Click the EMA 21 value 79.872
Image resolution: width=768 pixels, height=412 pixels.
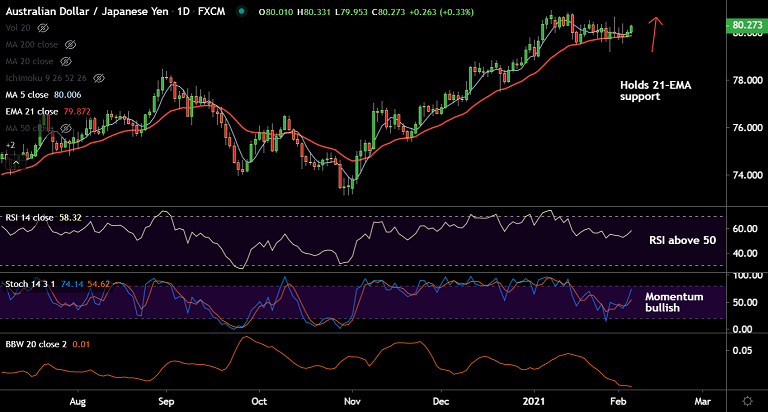click(x=77, y=111)
